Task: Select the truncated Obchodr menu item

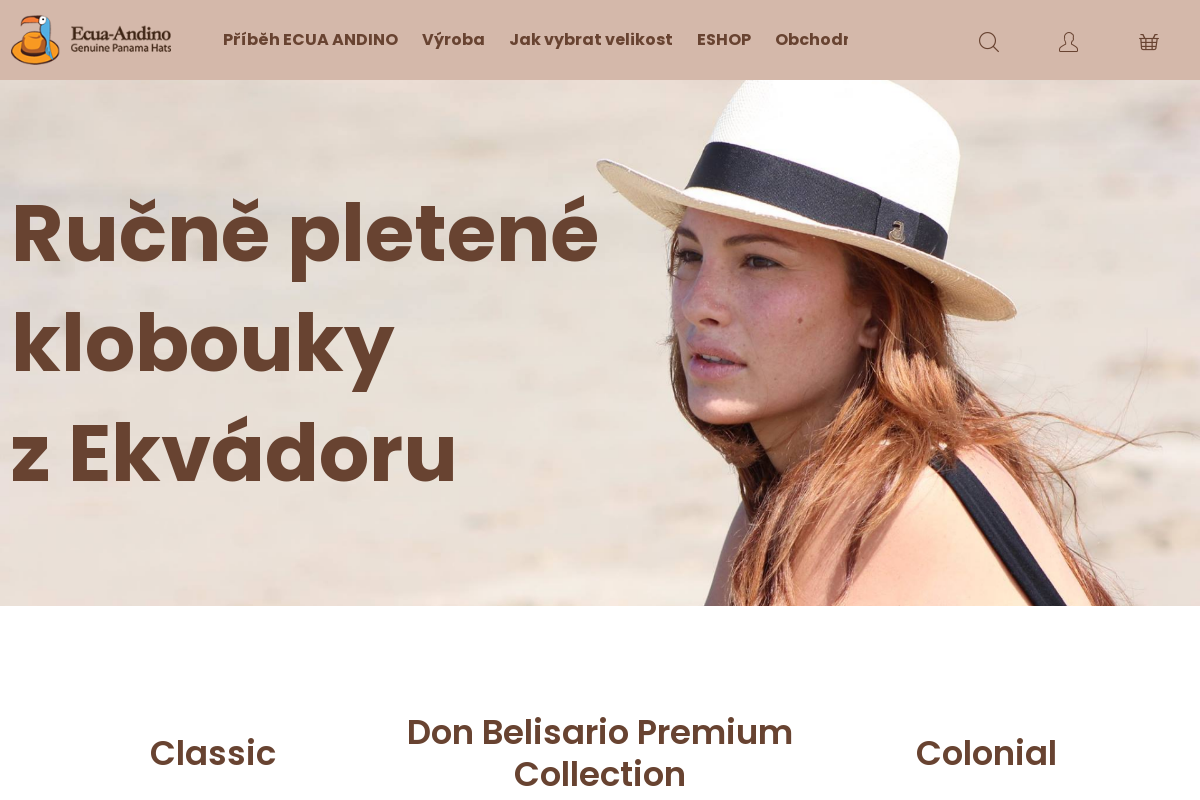Action: click(x=811, y=40)
